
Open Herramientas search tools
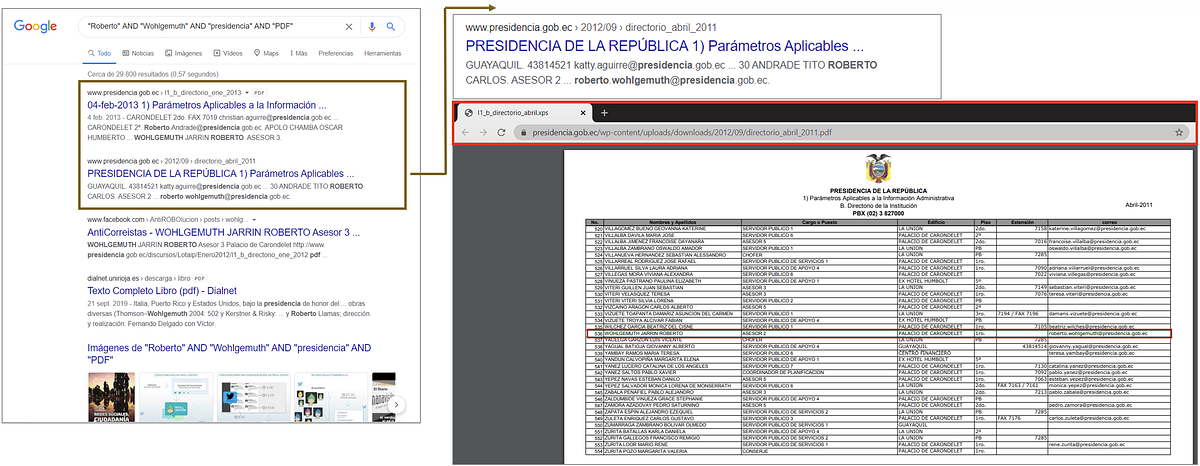383,52
